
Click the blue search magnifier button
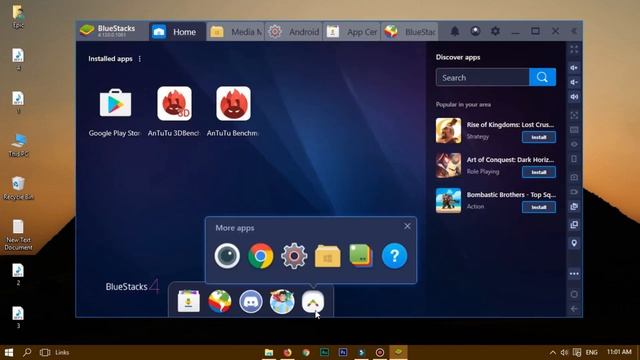(542, 77)
